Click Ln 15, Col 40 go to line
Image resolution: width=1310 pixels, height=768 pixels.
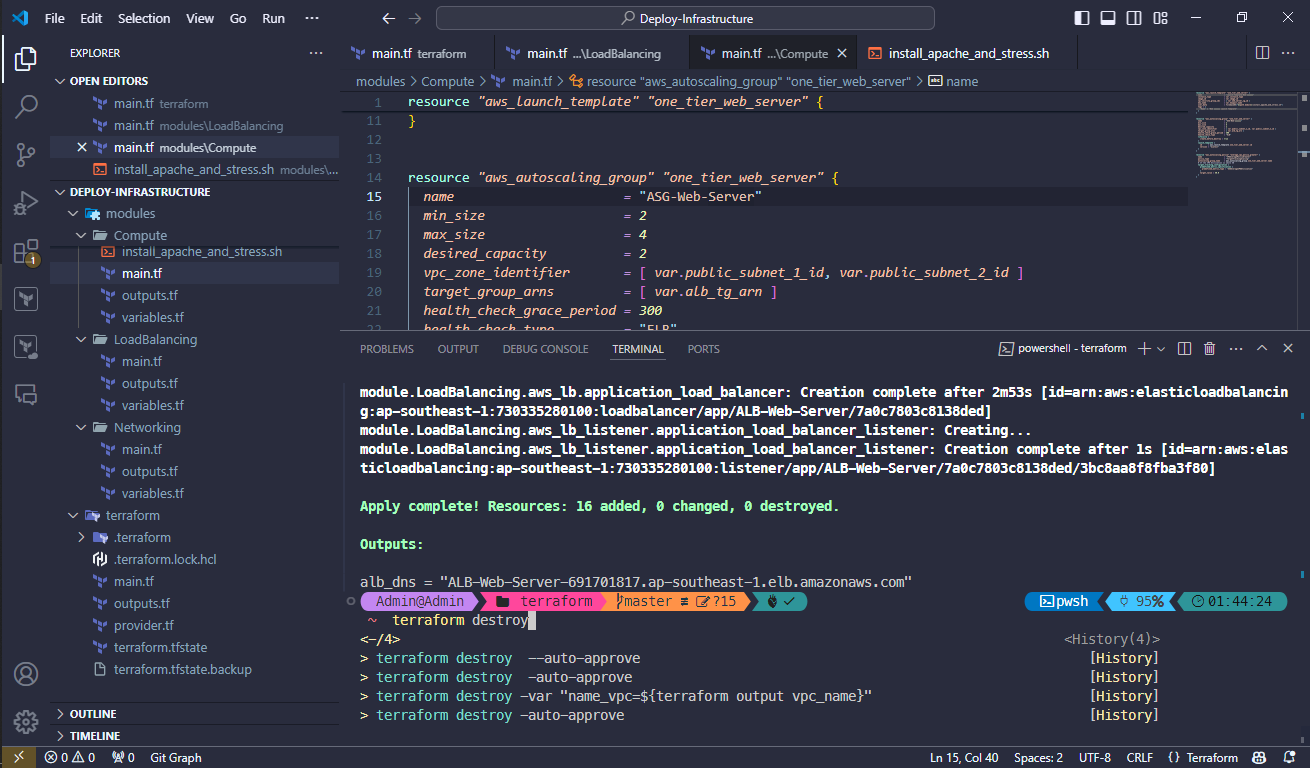[964, 758]
